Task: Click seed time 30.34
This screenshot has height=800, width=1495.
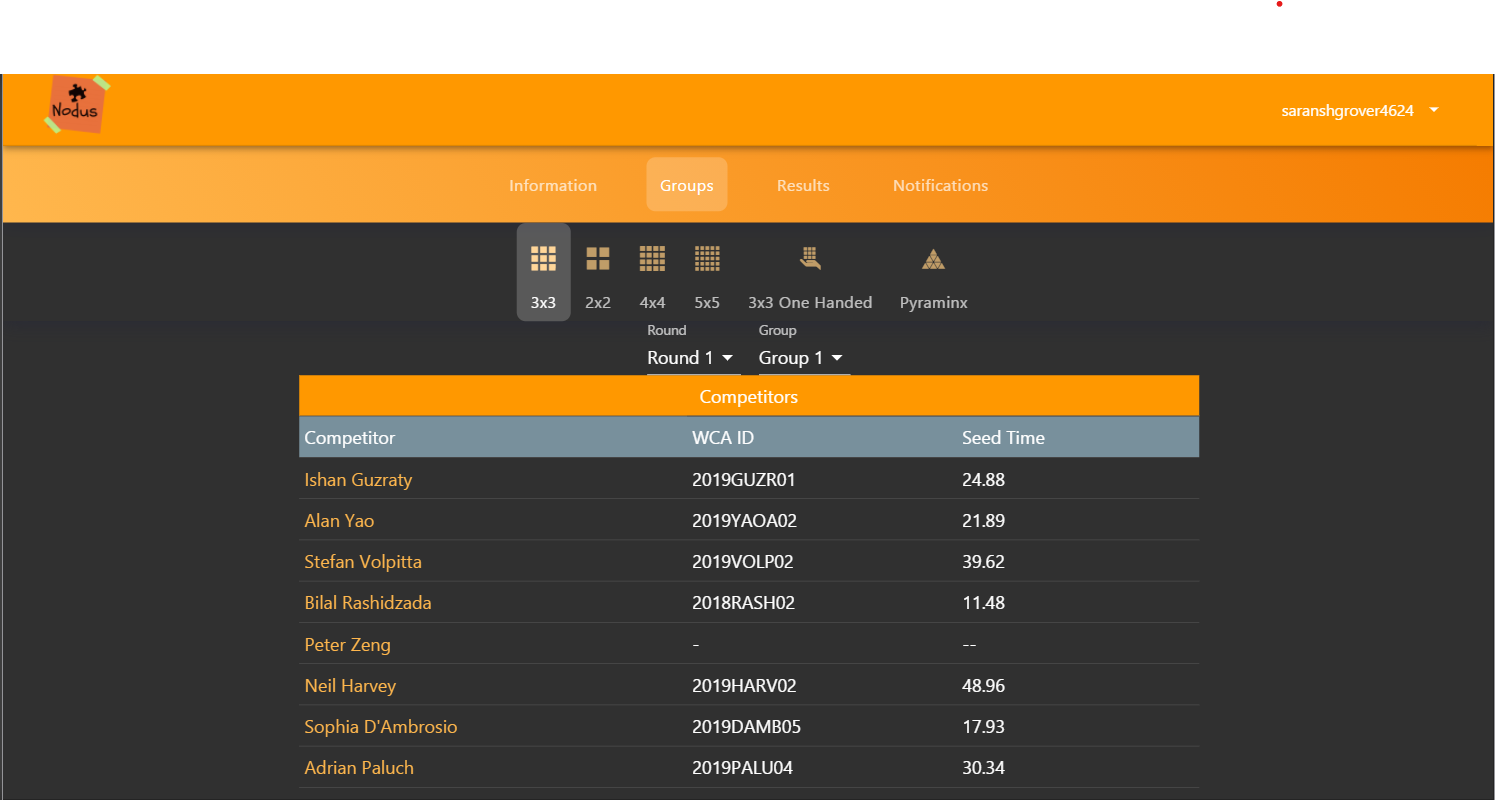Action: point(983,768)
